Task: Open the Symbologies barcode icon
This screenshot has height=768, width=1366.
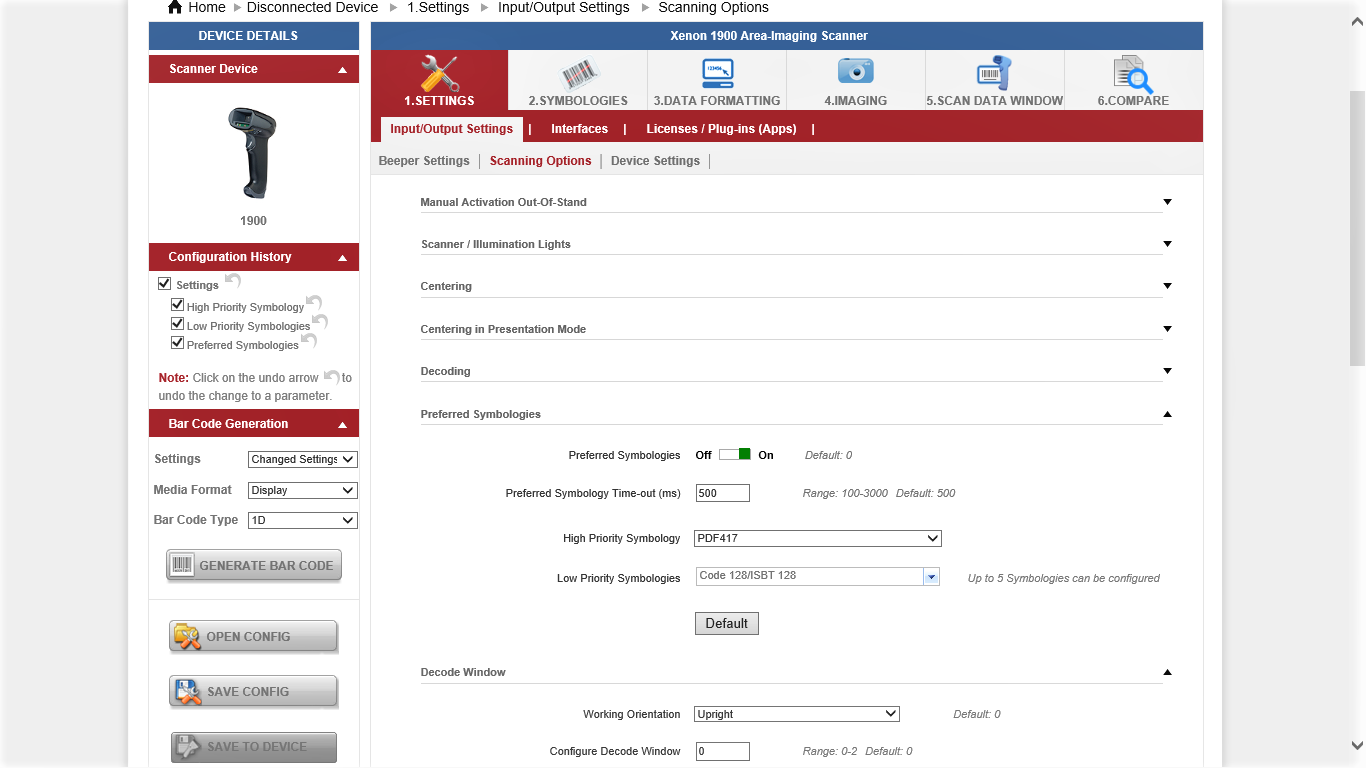Action: 577,75
